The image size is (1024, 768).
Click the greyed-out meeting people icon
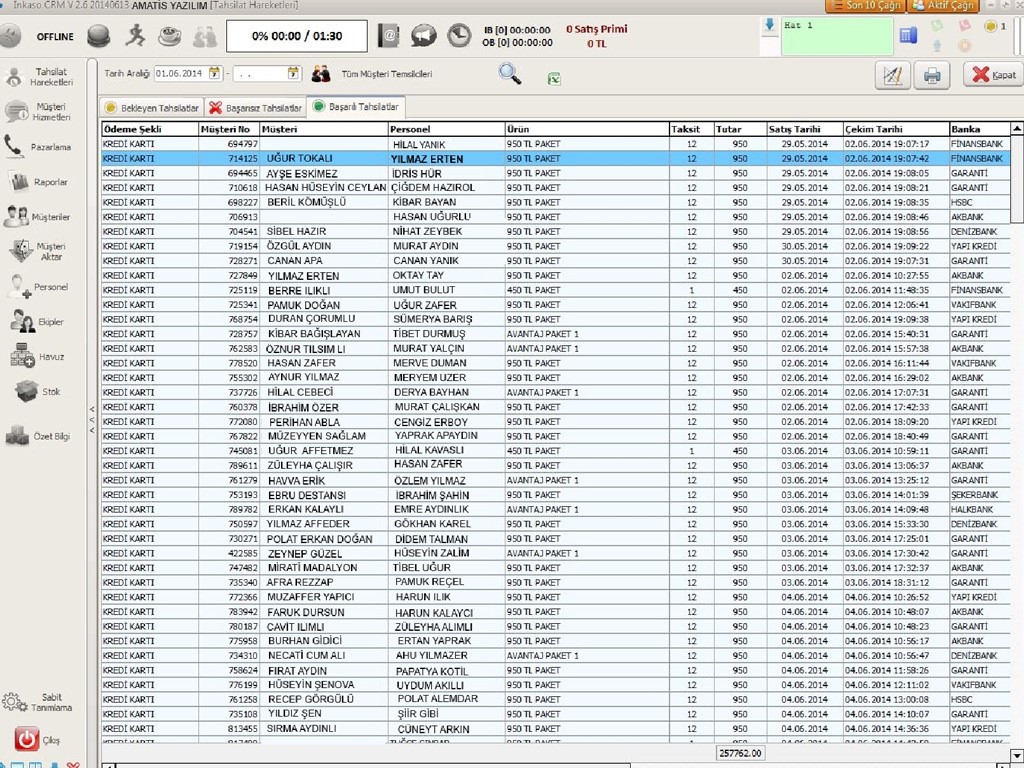pos(205,36)
